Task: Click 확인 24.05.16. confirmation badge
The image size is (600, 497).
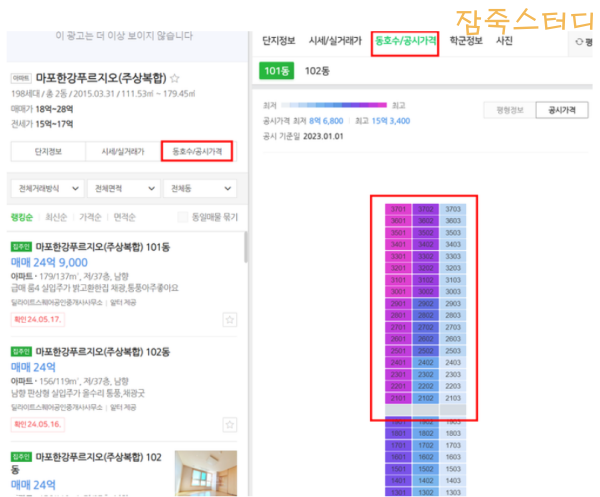Action: tap(38, 424)
